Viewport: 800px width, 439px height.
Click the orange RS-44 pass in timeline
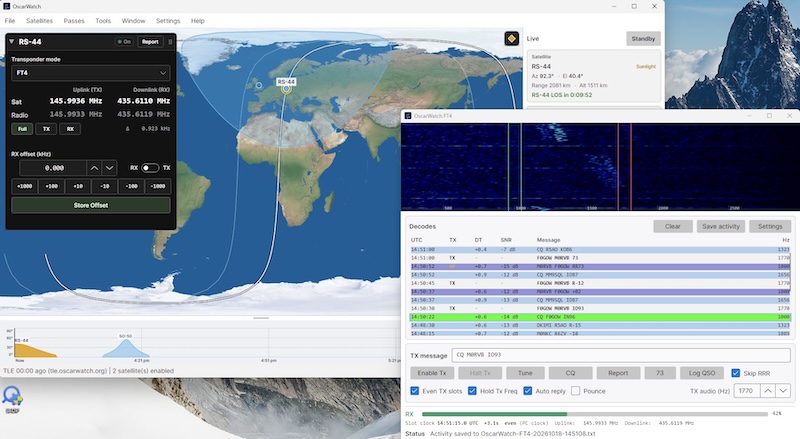pos(35,350)
